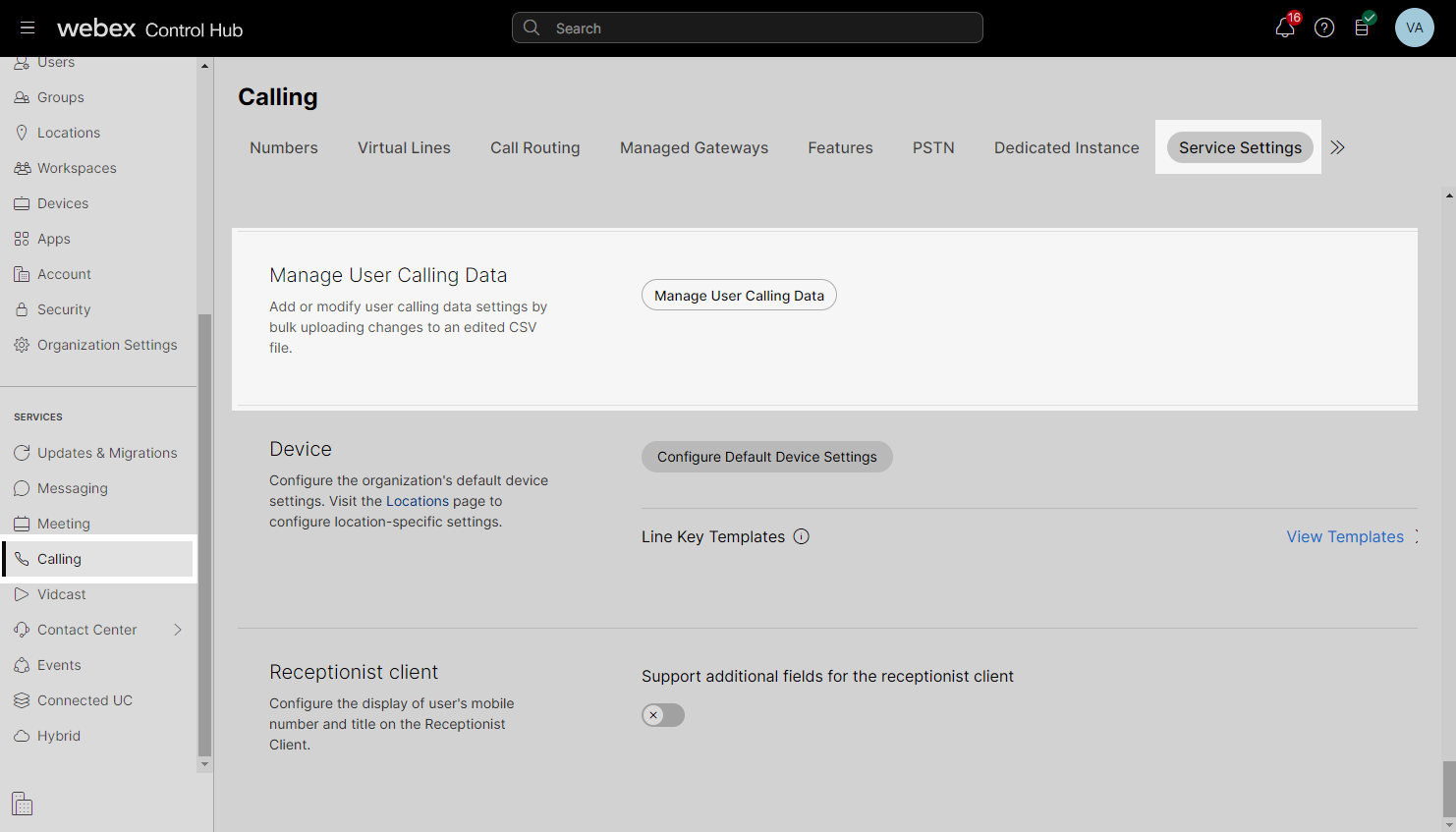Show more Calling tabs with double chevron
1456x832 pixels.
click(x=1337, y=147)
